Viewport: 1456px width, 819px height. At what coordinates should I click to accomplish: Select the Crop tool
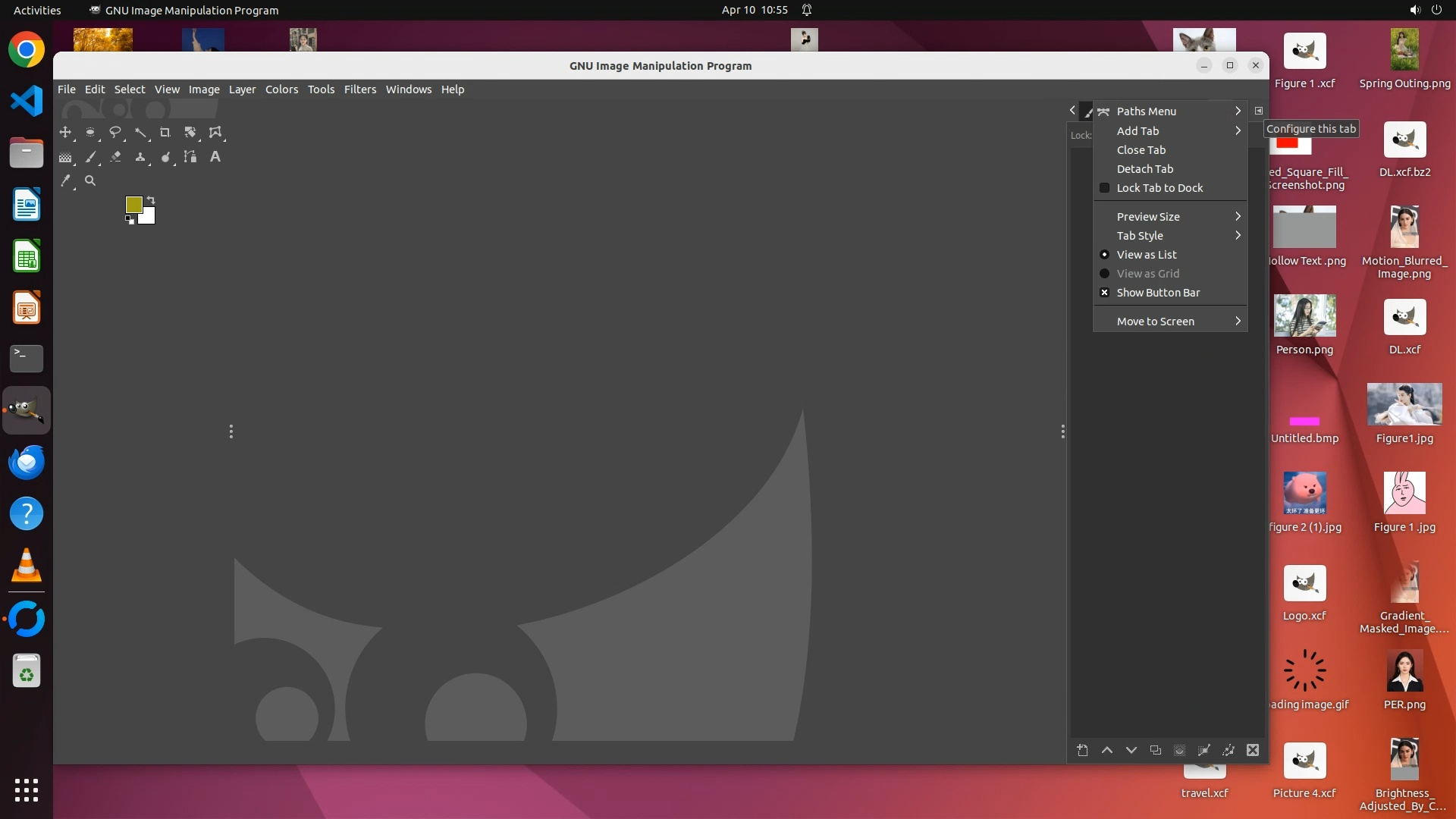click(x=165, y=133)
